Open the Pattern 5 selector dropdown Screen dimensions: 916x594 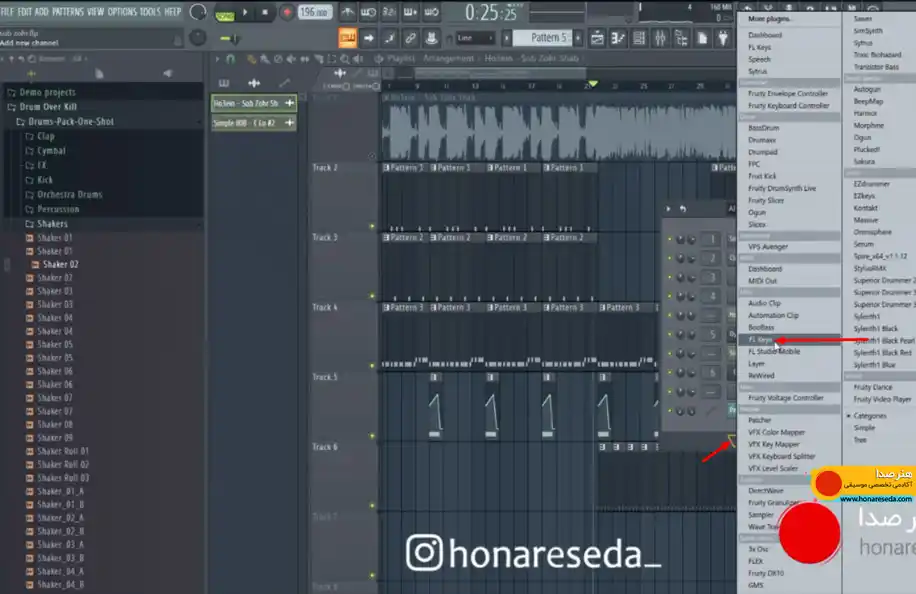coord(543,38)
